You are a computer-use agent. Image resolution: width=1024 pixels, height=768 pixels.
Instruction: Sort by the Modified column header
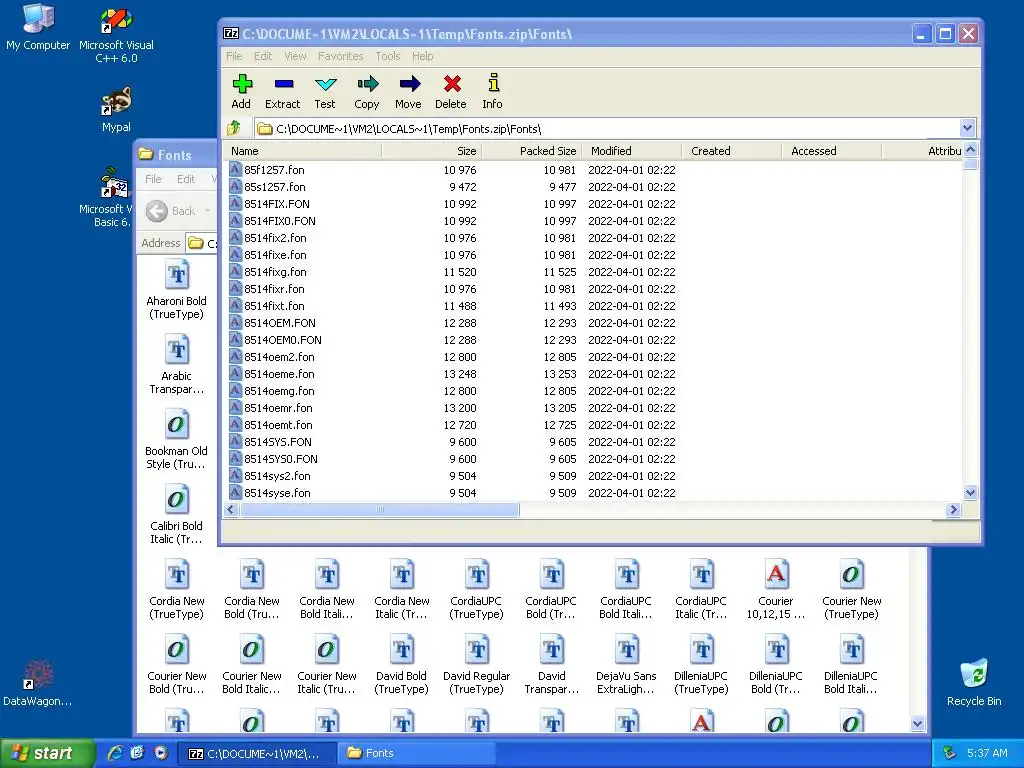632,151
